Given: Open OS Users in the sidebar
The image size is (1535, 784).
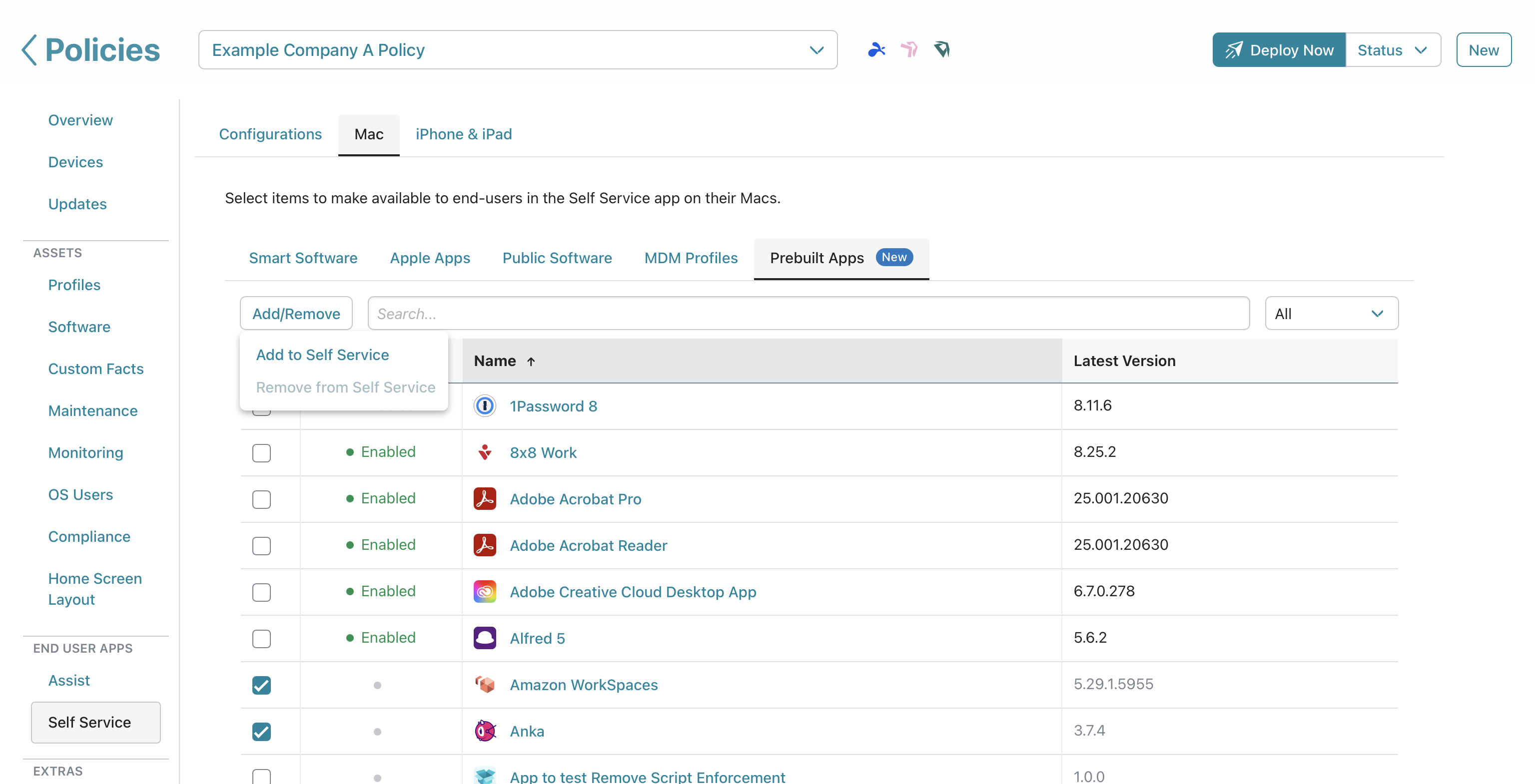Looking at the screenshot, I should tap(80, 495).
